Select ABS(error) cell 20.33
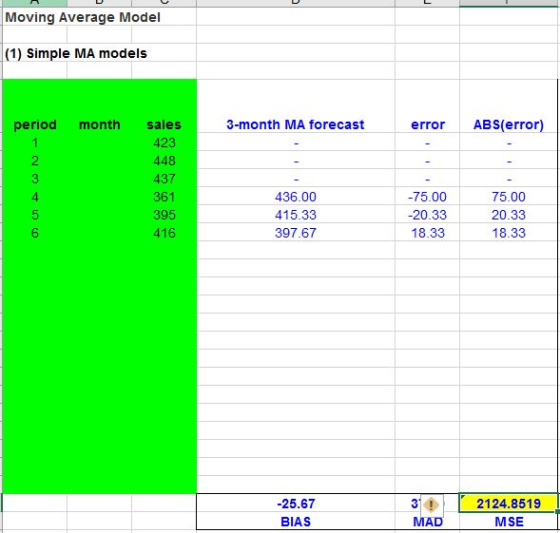560x533 pixels. coord(509,215)
